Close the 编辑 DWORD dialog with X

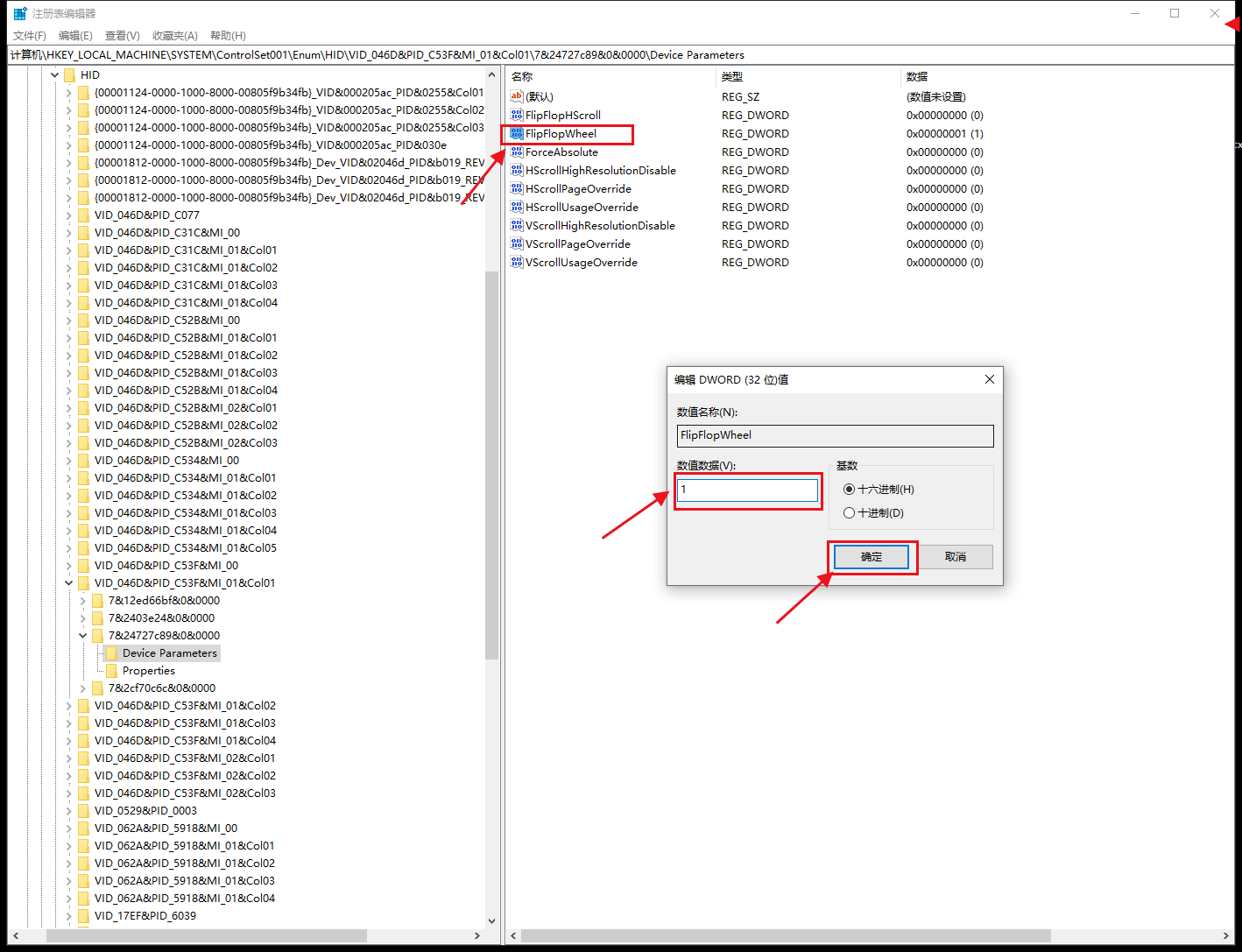coord(989,379)
